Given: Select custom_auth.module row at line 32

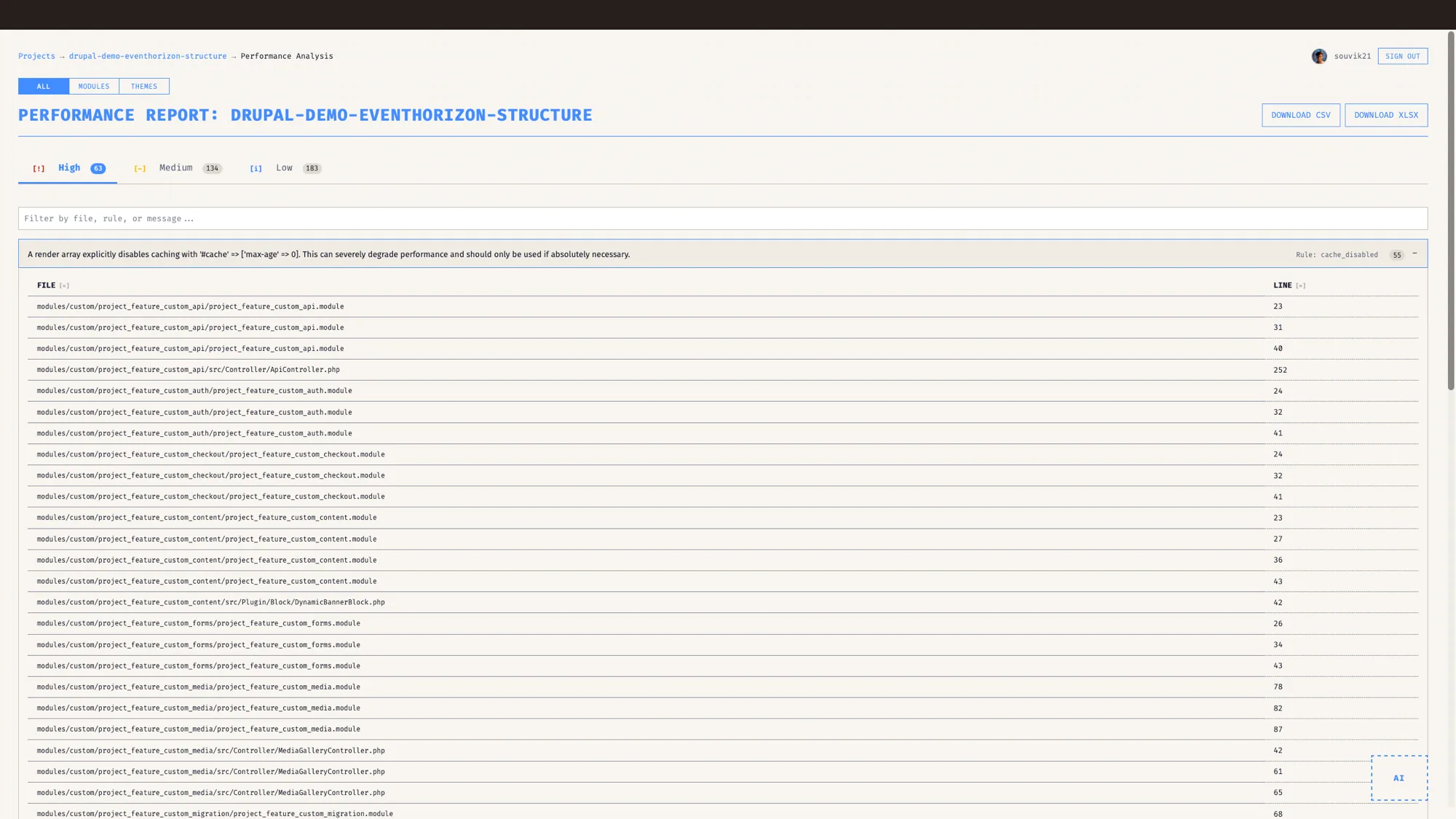Looking at the screenshot, I should [723, 412].
